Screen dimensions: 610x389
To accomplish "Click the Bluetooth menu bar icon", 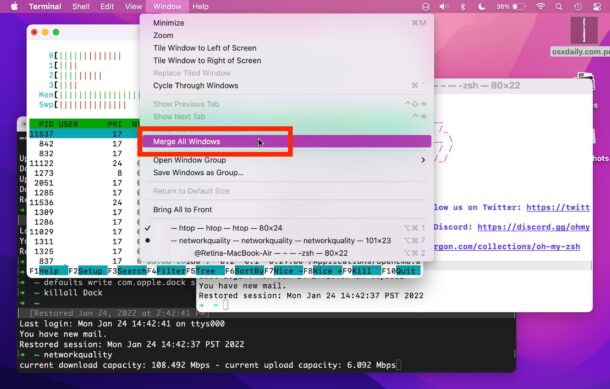I will pyautogui.click(x=463, y=7).
